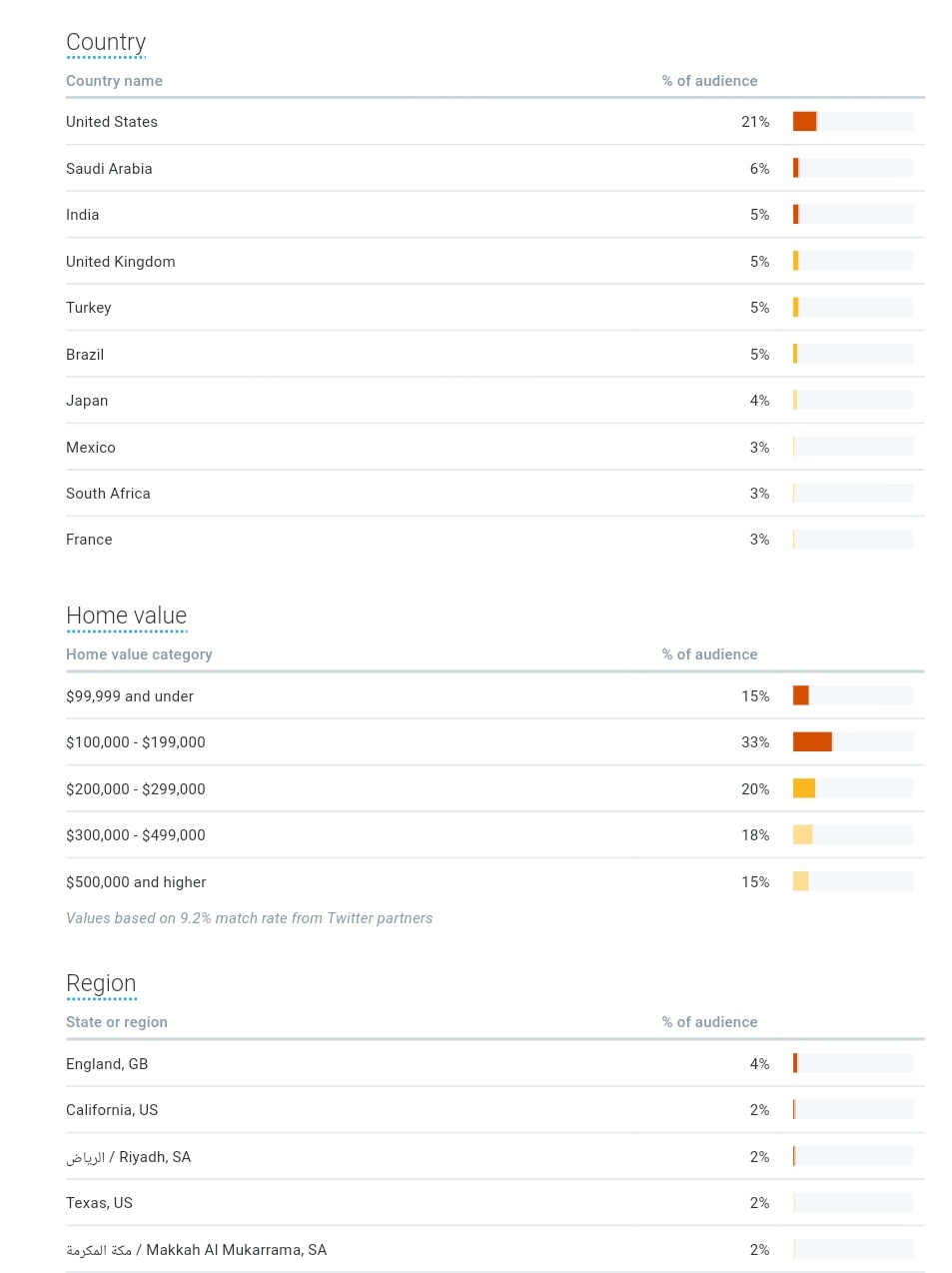Click the Home value category column header
Viewport: 952px width, 1273px height.
pyautogui.click(x=139, y=654)
